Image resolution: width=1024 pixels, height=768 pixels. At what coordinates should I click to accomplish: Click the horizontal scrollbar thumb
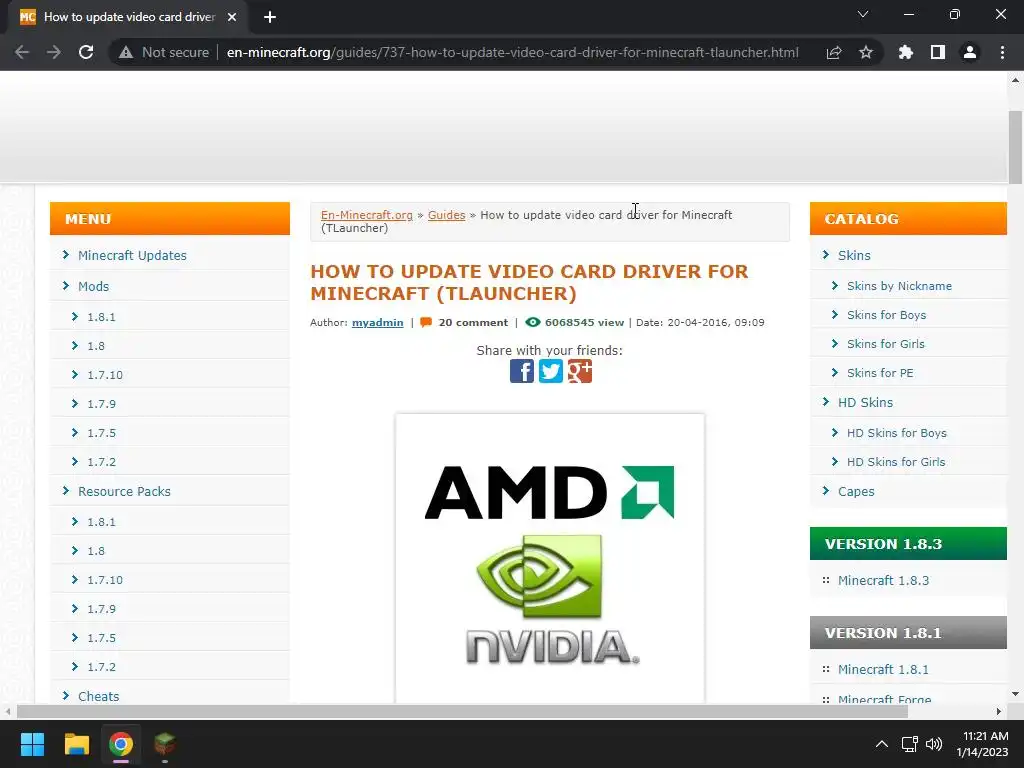click(x=462, y=711)
